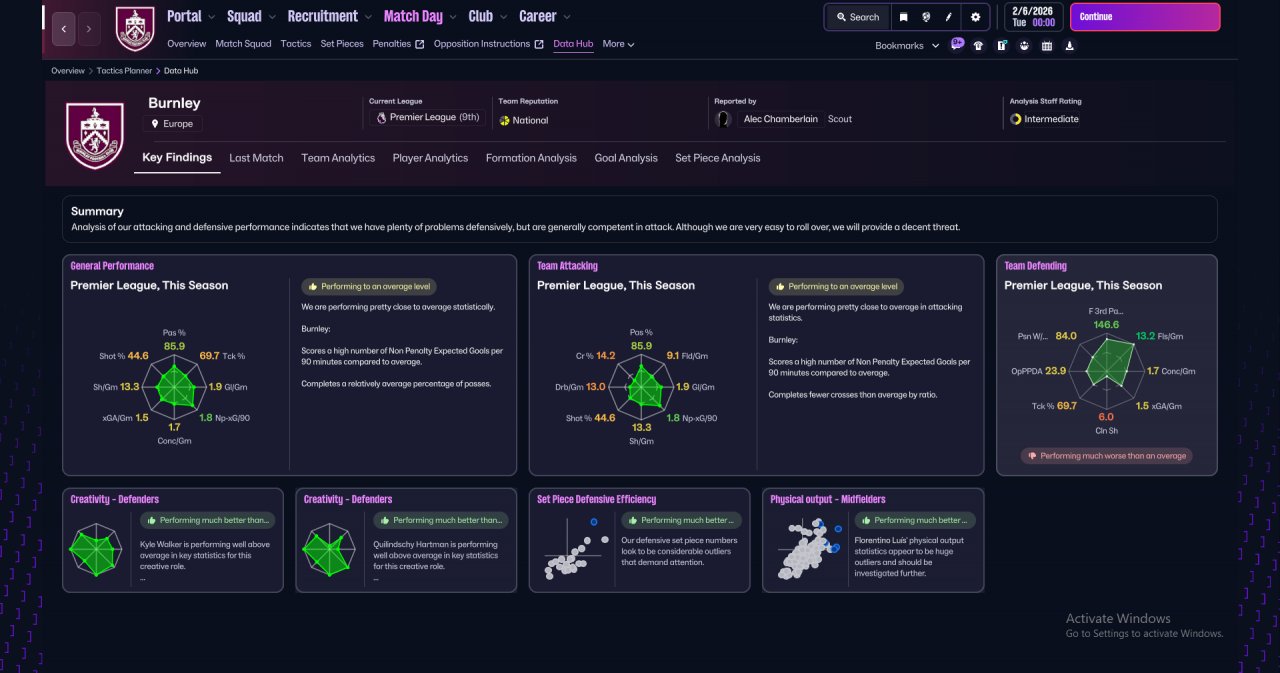
Task: Open Match Squad submenu item
Action: 243,44
